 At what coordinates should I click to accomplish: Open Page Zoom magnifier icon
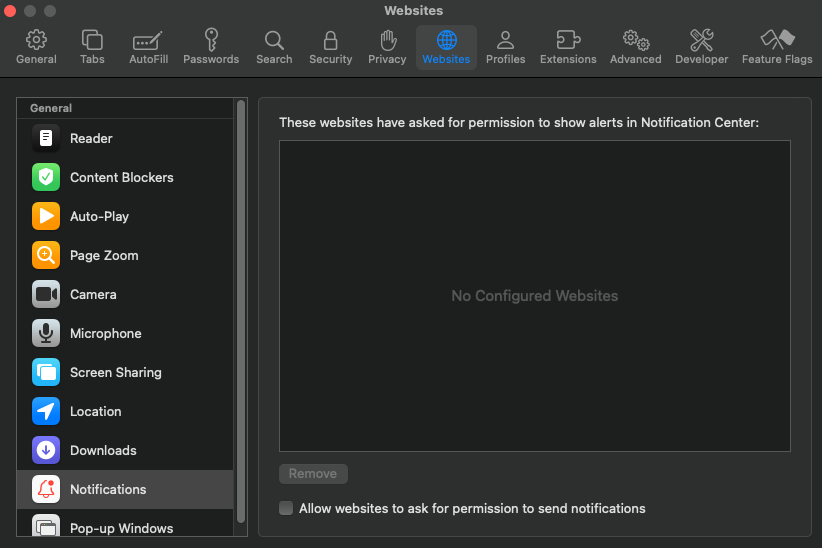tap(46, 255)
